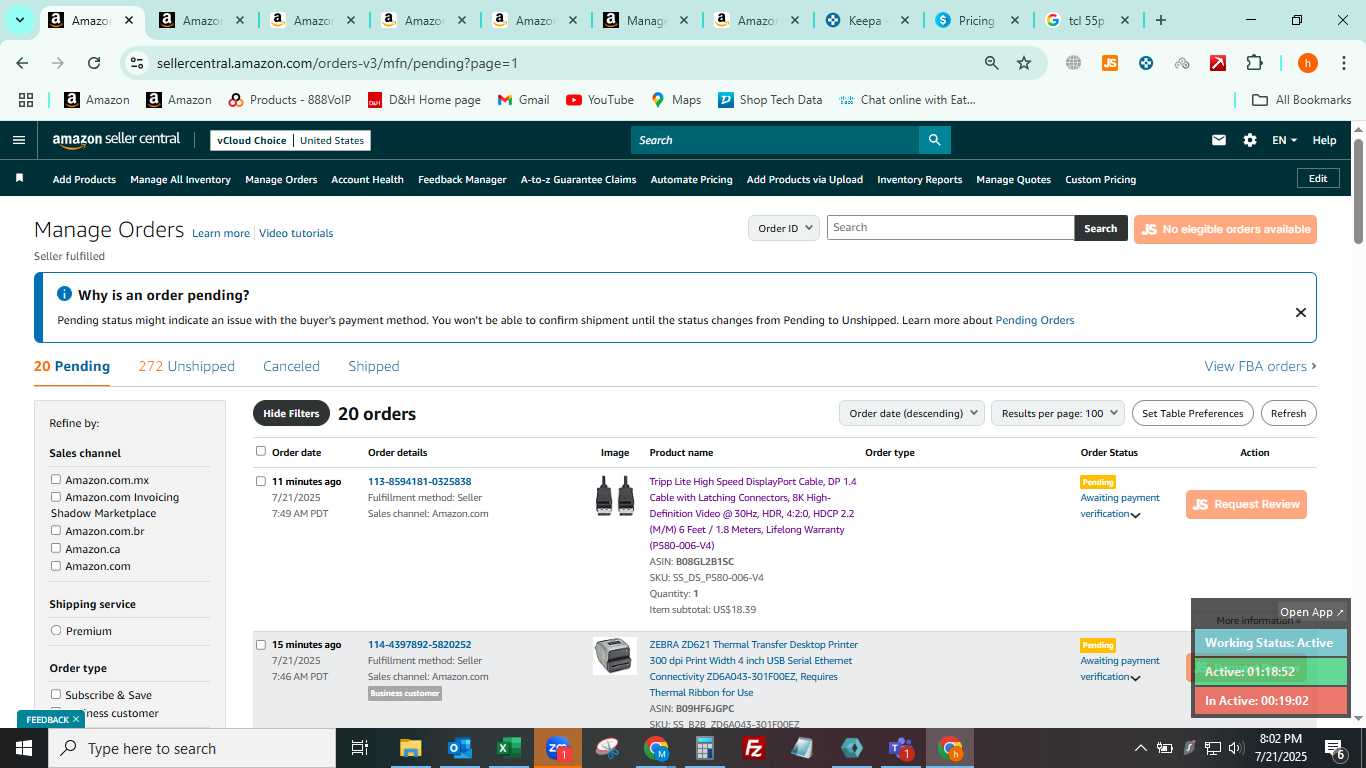1366x768 pixels.
Task: Toggle the Amazon.ca filter
Action: pyautogui.click(x=56, y=548)
